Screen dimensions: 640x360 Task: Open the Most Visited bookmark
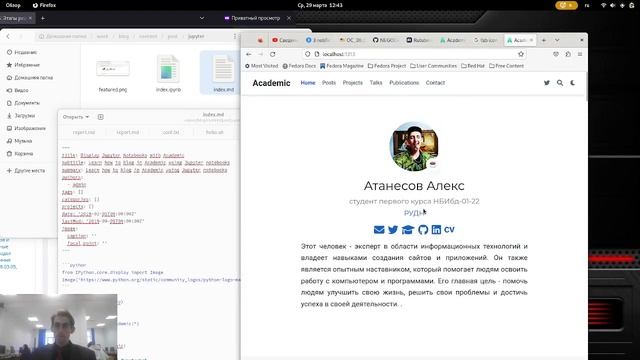(x=261, y=66)
